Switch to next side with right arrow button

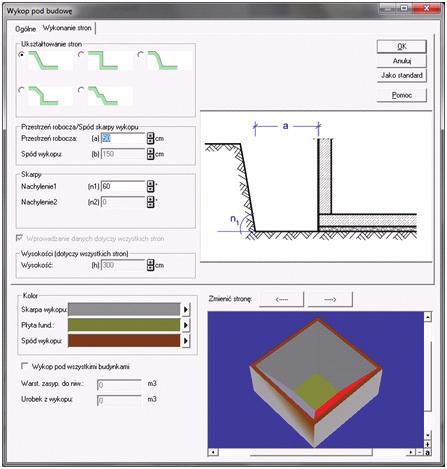pyautogui.click(x=330, y=299)
